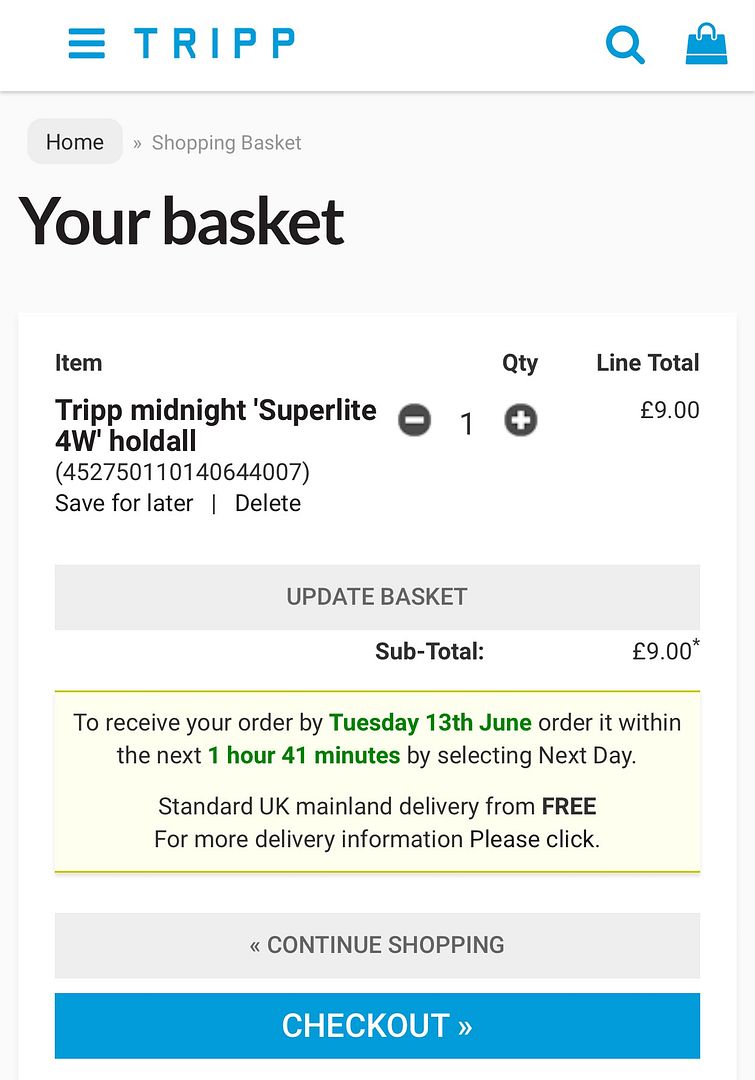This screenshot has width=755, height=1080.
Task: Click the Tuesday 13th June delivery date
Action: (431, 723)
